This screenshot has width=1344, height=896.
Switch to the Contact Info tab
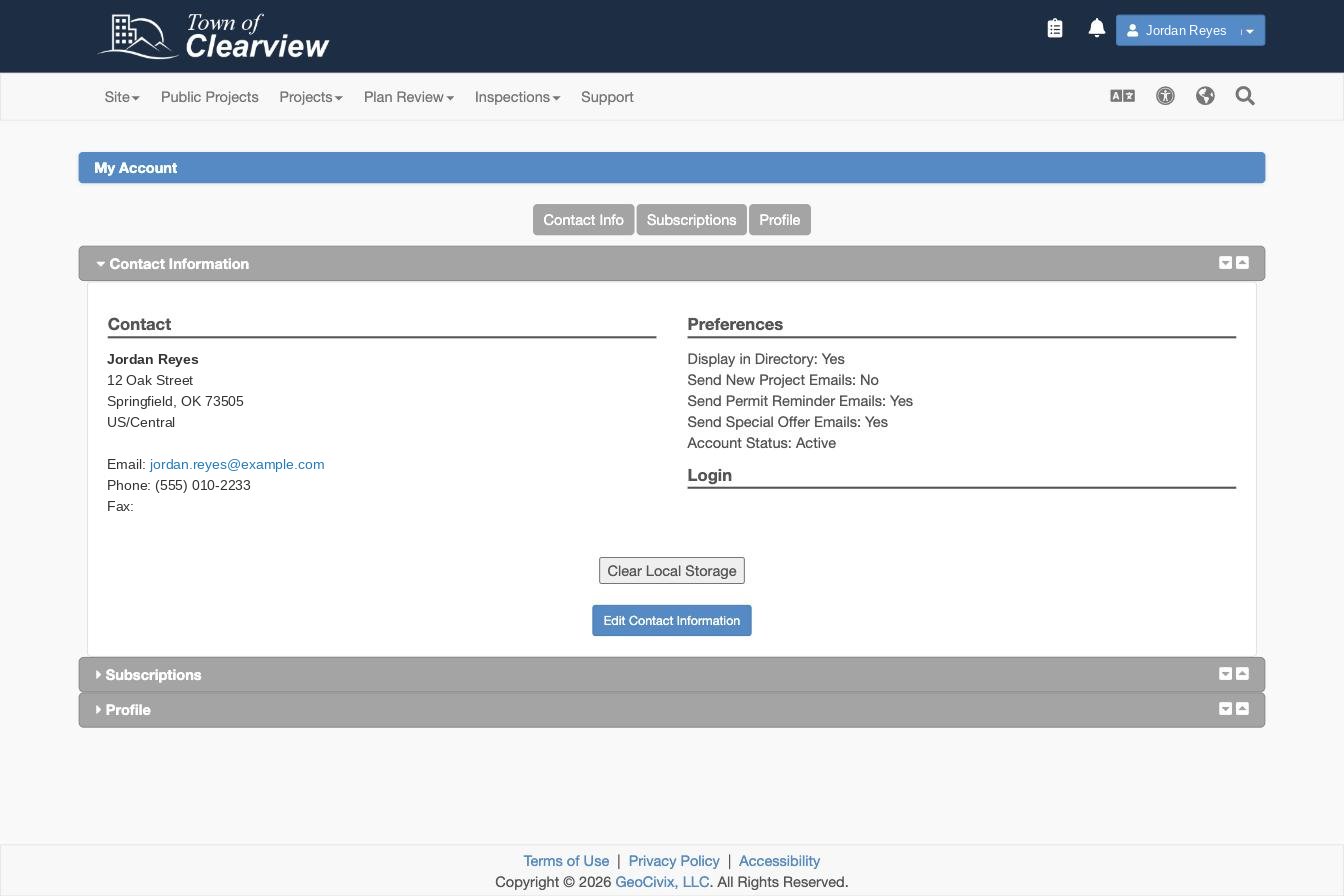pyautogui.click(x=583, y=220)
